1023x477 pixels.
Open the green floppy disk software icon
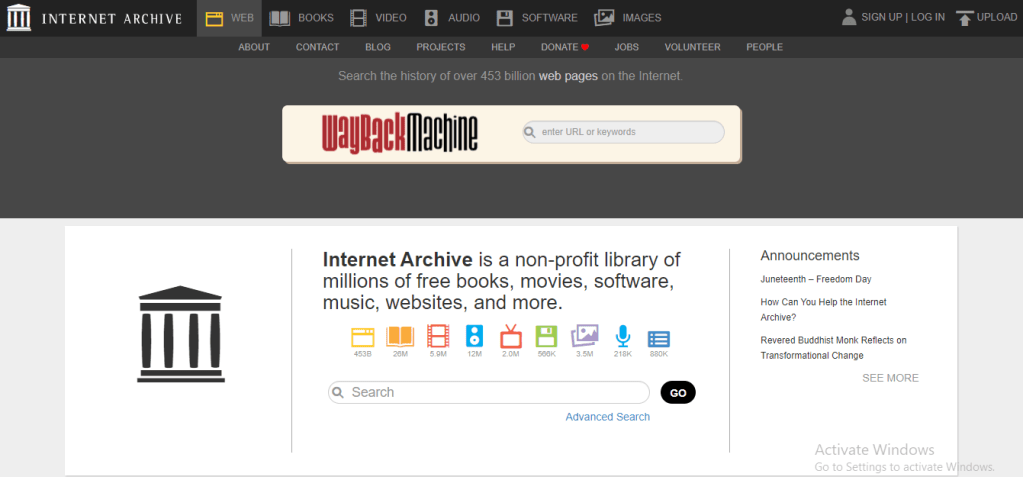(546, 336)
